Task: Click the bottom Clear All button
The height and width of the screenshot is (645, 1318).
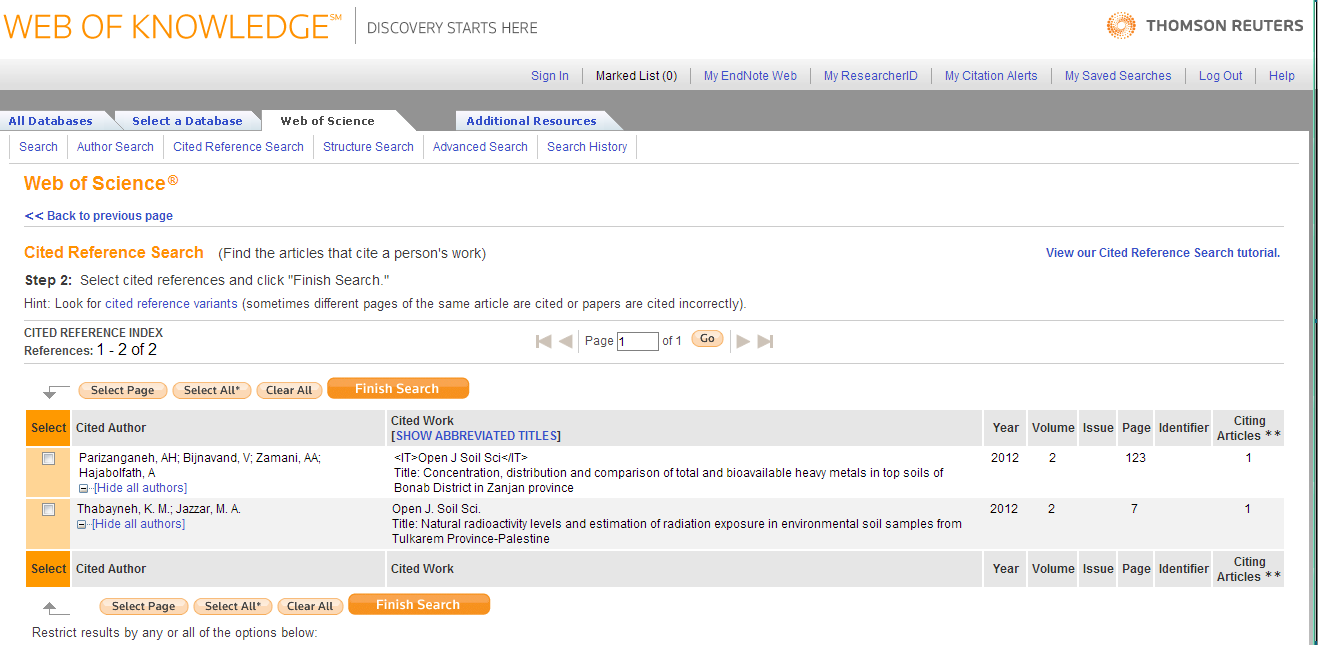Action: click(x=310, y=607)
